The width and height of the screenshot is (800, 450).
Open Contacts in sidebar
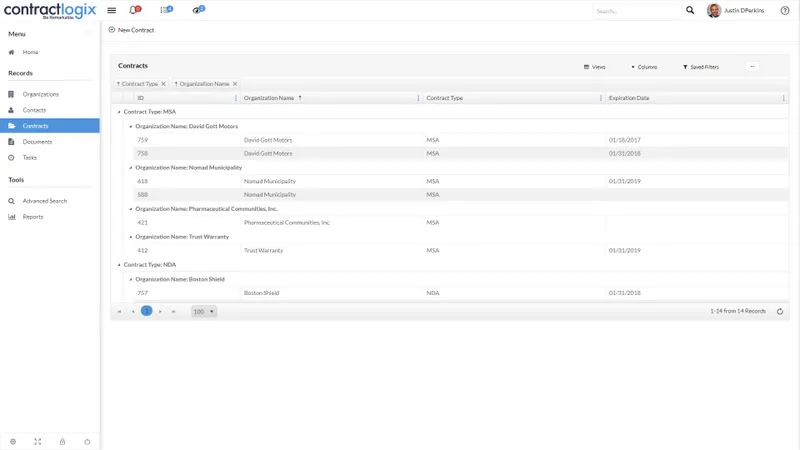pos(34,110)
